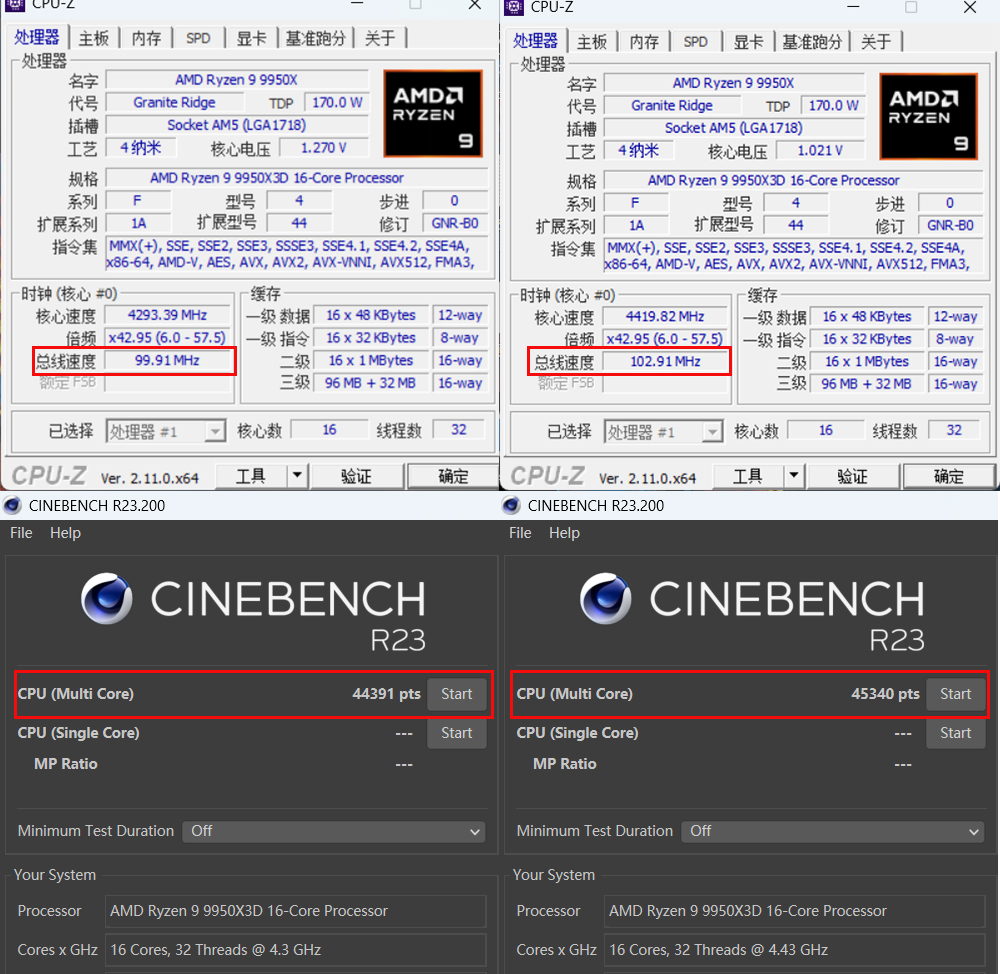Image resolution: width=1000 pixels, height=974 pixels.
Task: Click 验证 button in right CPU-Z
Action: click(x=853, y=476)
